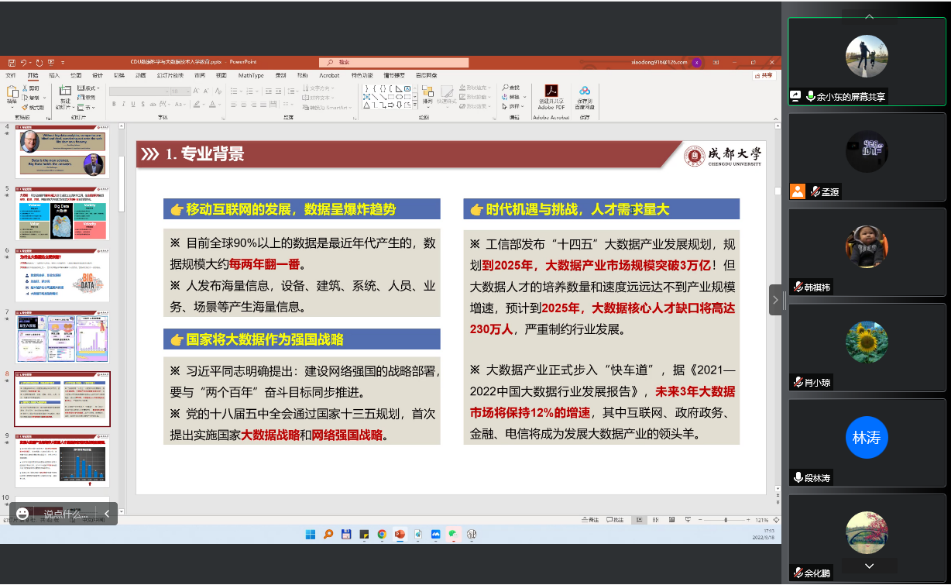Image resolution: width=951 pixels, height=585 pixels.
Task: Collapse the participant video side panel
Action: (776, 299)
